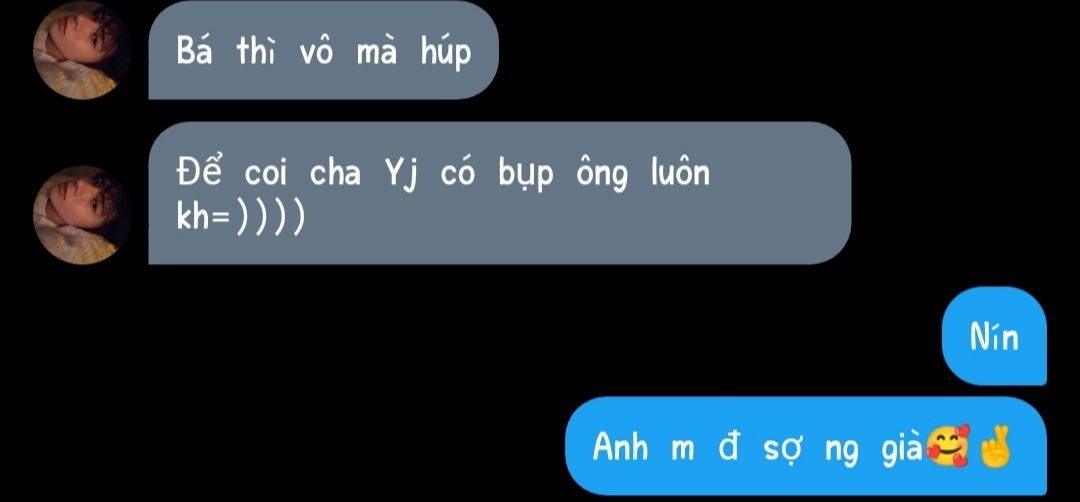
Task: Tap the "Anh m đ sợ ng già" bubble
Action: pyautogui.click(x=806, y=446)
